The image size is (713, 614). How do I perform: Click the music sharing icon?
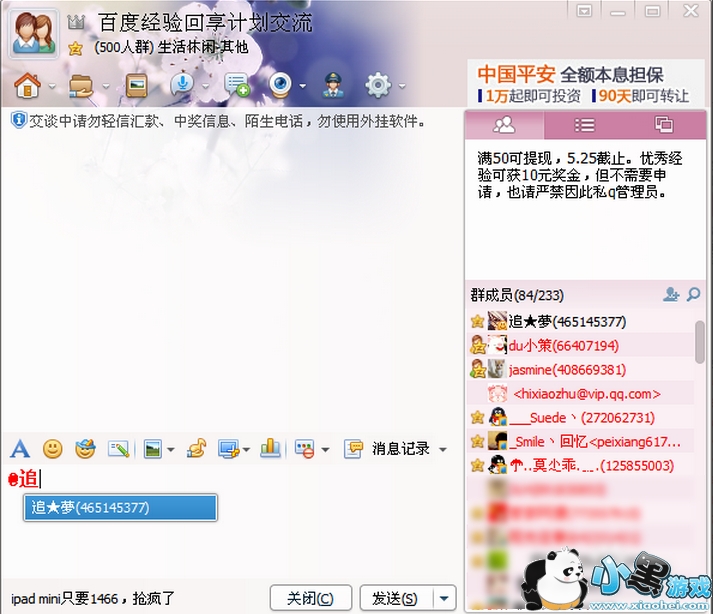tap(197, 449)
